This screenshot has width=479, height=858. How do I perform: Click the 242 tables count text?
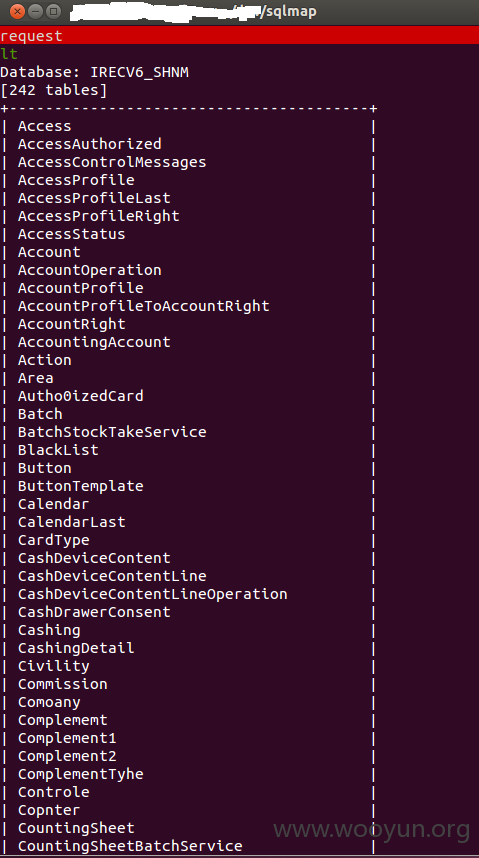(54, 90)
